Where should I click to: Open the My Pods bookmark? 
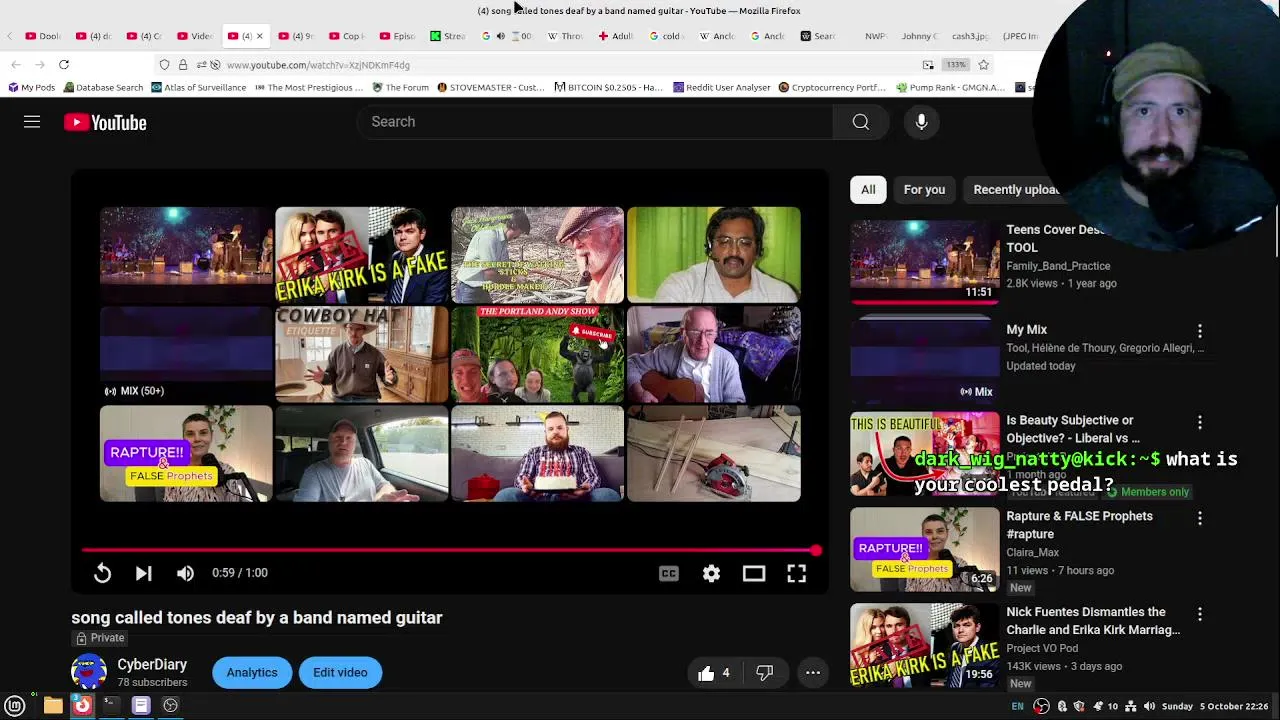[31, 87]
